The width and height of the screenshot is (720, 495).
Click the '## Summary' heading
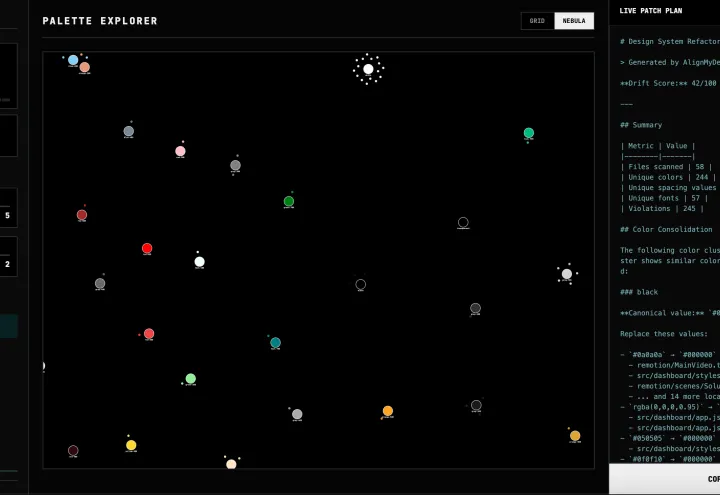[x=641, y=125]
